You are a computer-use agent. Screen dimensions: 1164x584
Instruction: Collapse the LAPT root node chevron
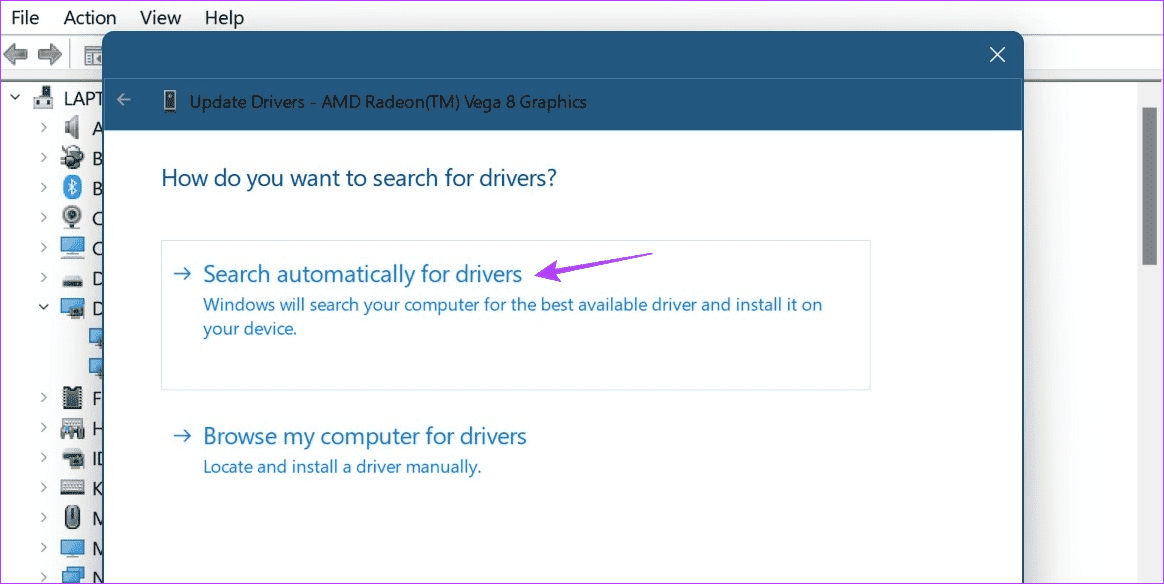[16, 97]
